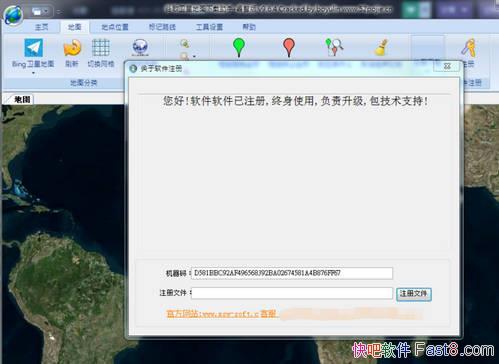The width and height of the screenshot is (499, 364).
Task: Toggle the 切换网格 grid icon
Action: [x=101, y=48]
